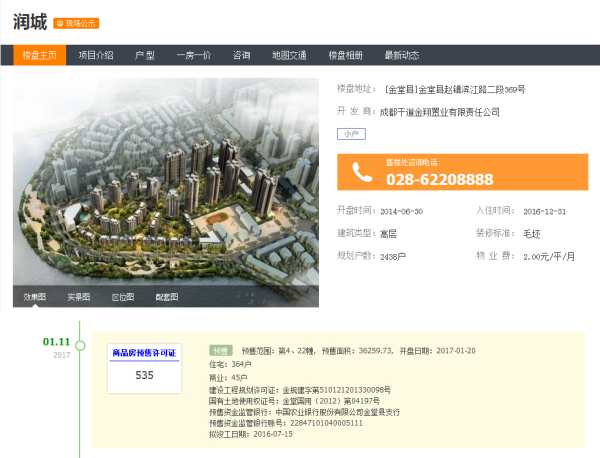Click the 小户 tag label
Screen dimensions: 600x458
tap(349, 133)
